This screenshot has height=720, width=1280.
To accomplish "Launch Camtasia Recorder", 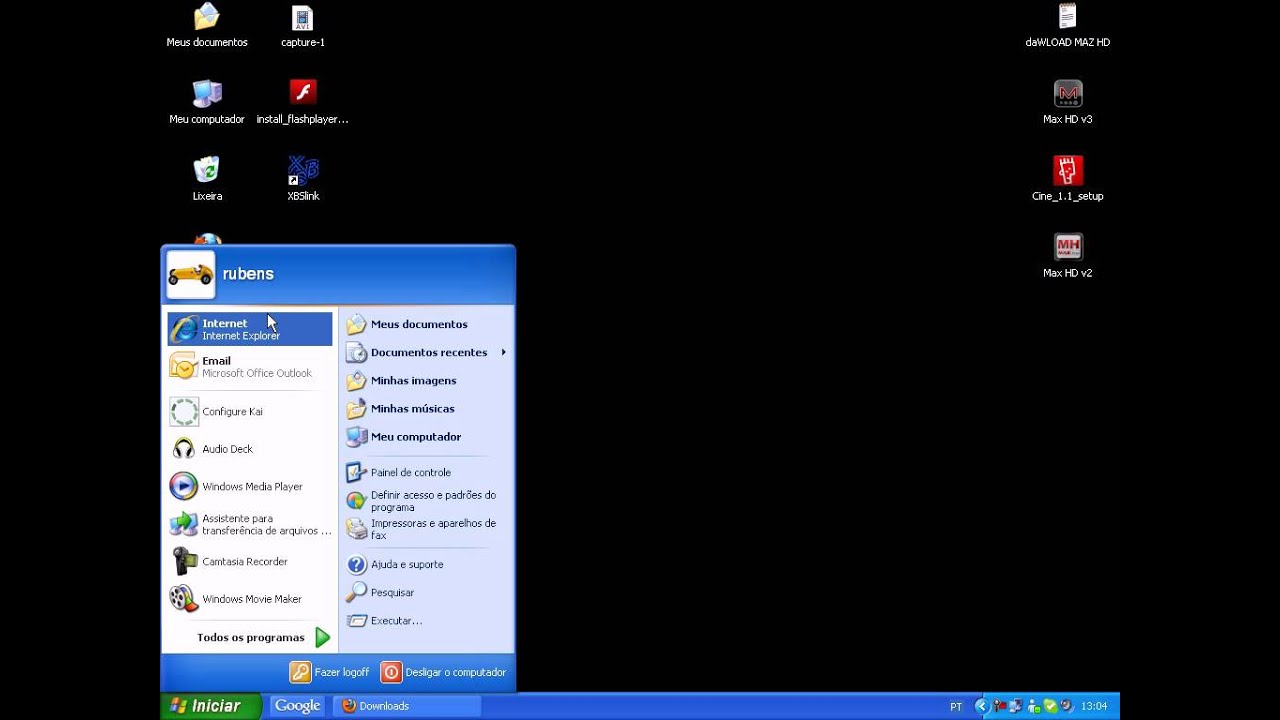I will click(x=250, y=561).
